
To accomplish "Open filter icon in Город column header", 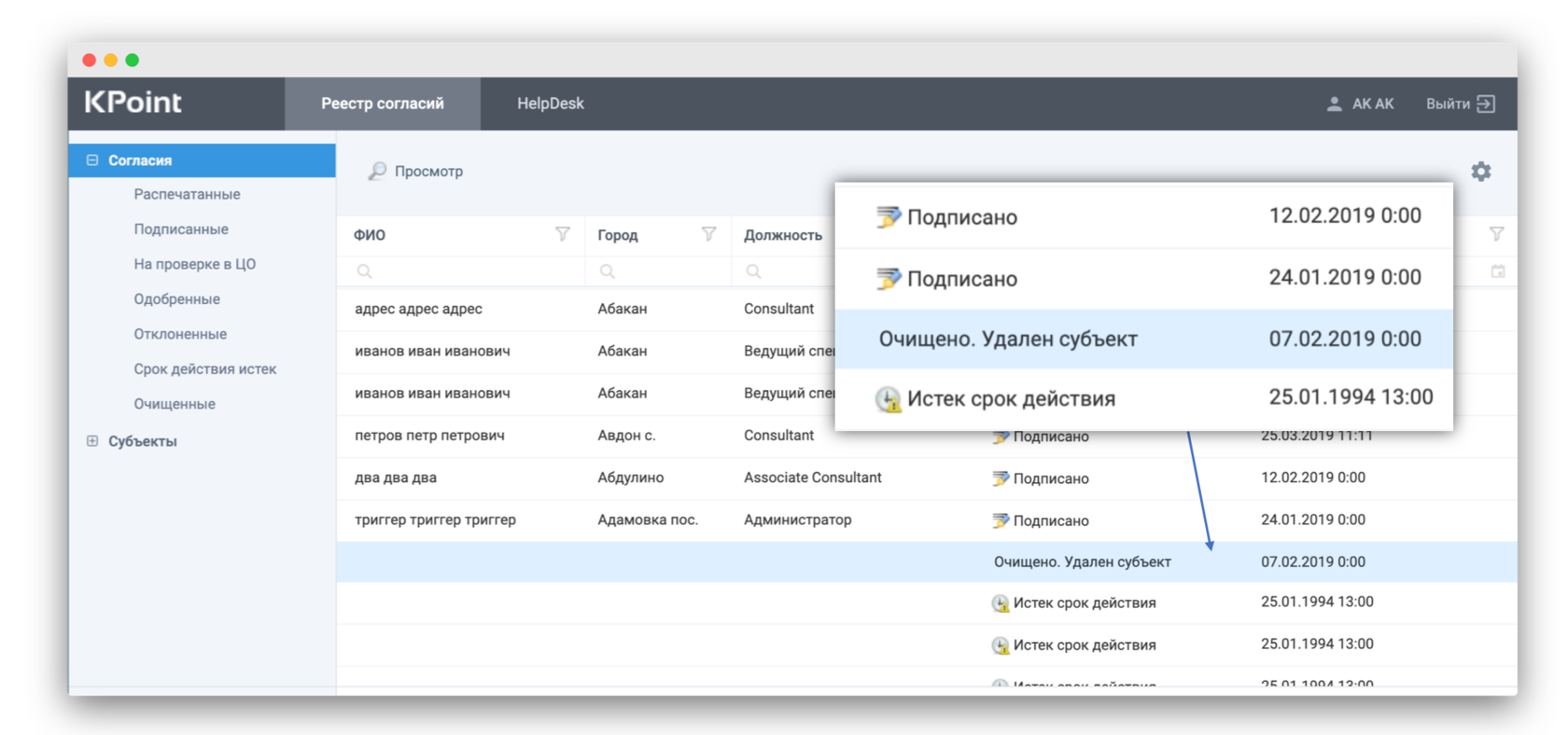I will 709,234.
